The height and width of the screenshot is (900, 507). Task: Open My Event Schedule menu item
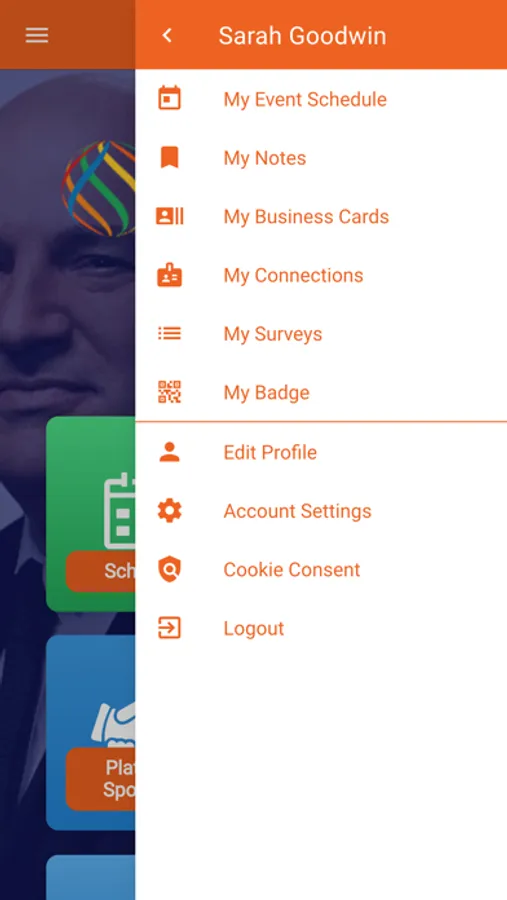tap(305, 99)
